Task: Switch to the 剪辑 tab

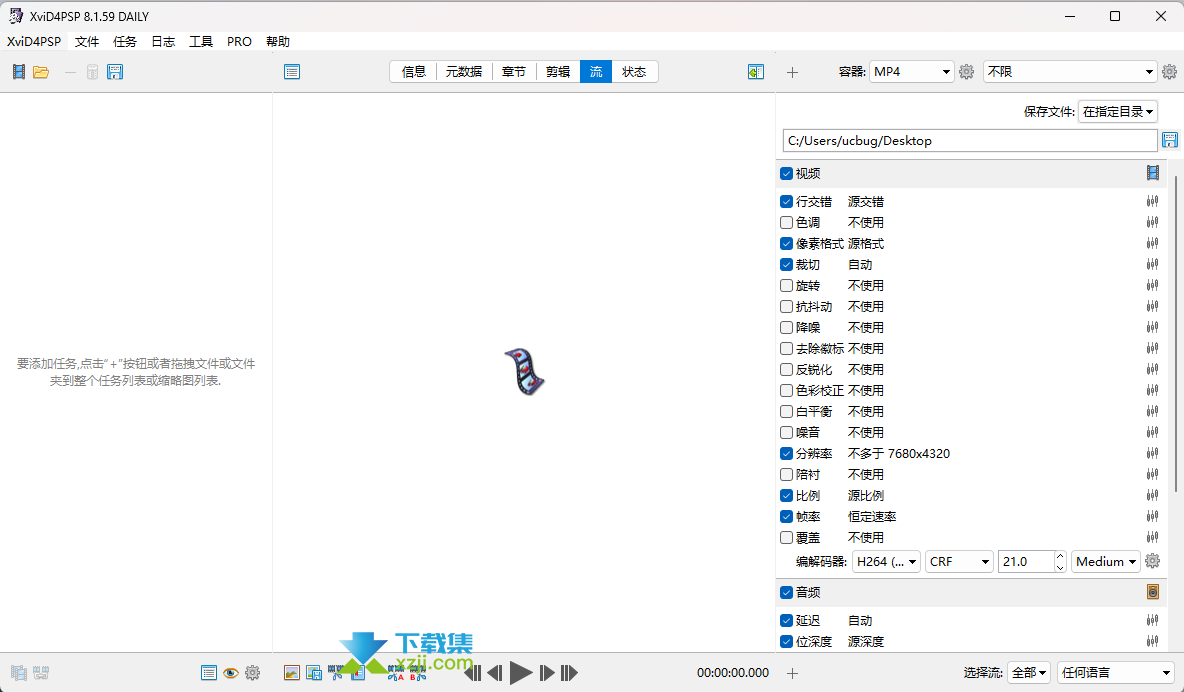Action: click(558, 72)
